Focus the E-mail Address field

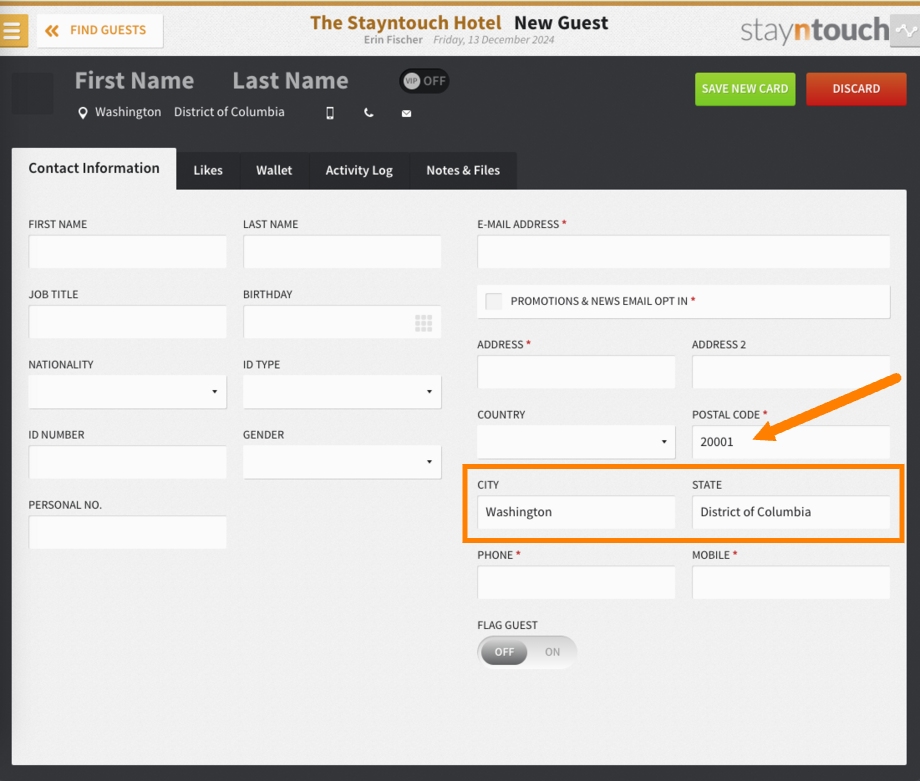pos(684,252)
